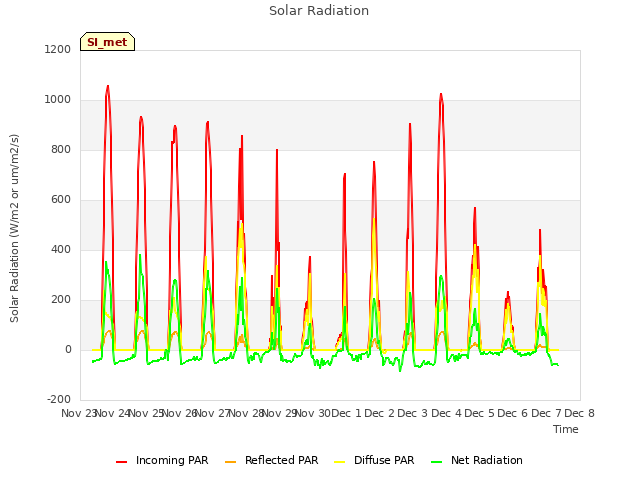
Task: Click the green Net Radiation legend swatch
Action: point(437,462)
